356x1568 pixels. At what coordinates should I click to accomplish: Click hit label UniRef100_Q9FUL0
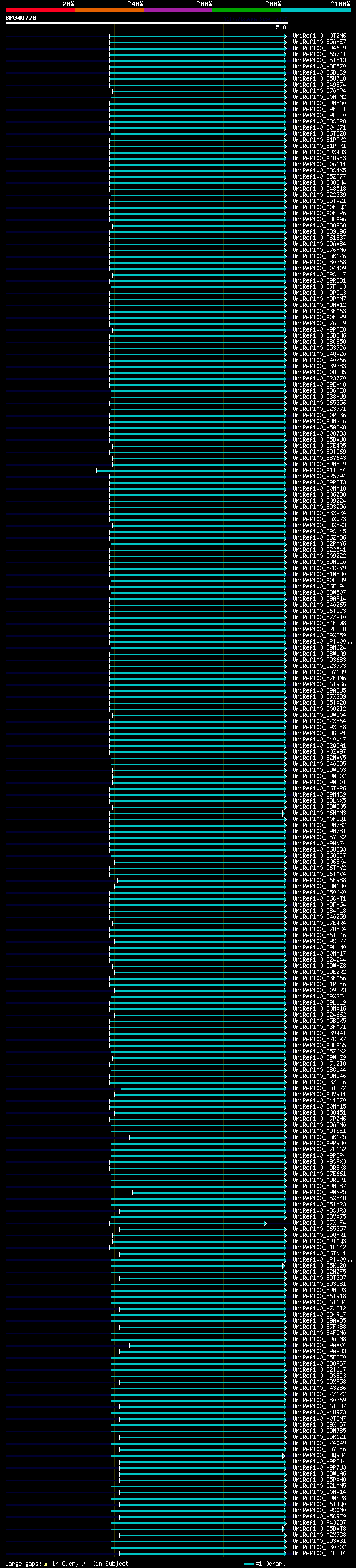(319, 115)
